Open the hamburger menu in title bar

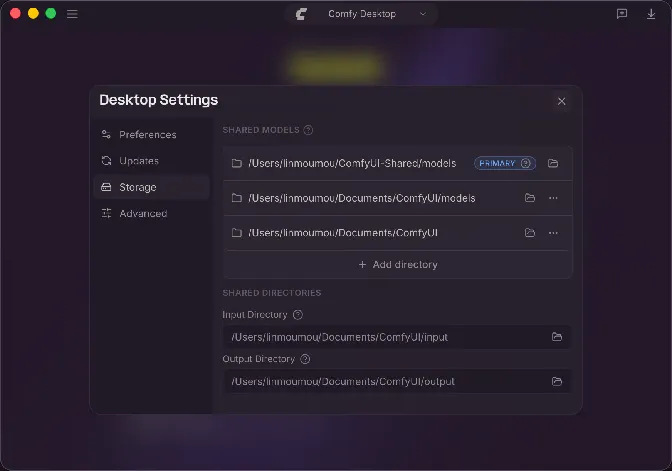(72, 14)
